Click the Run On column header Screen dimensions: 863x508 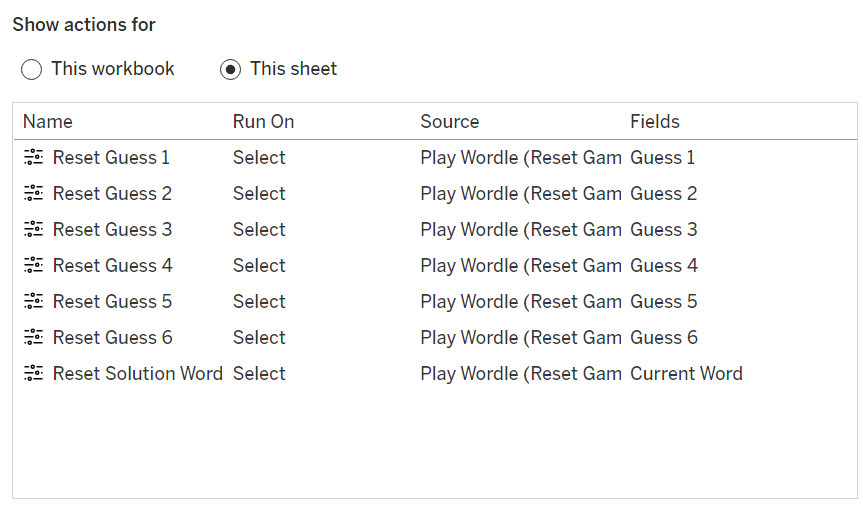click(263, 122)
